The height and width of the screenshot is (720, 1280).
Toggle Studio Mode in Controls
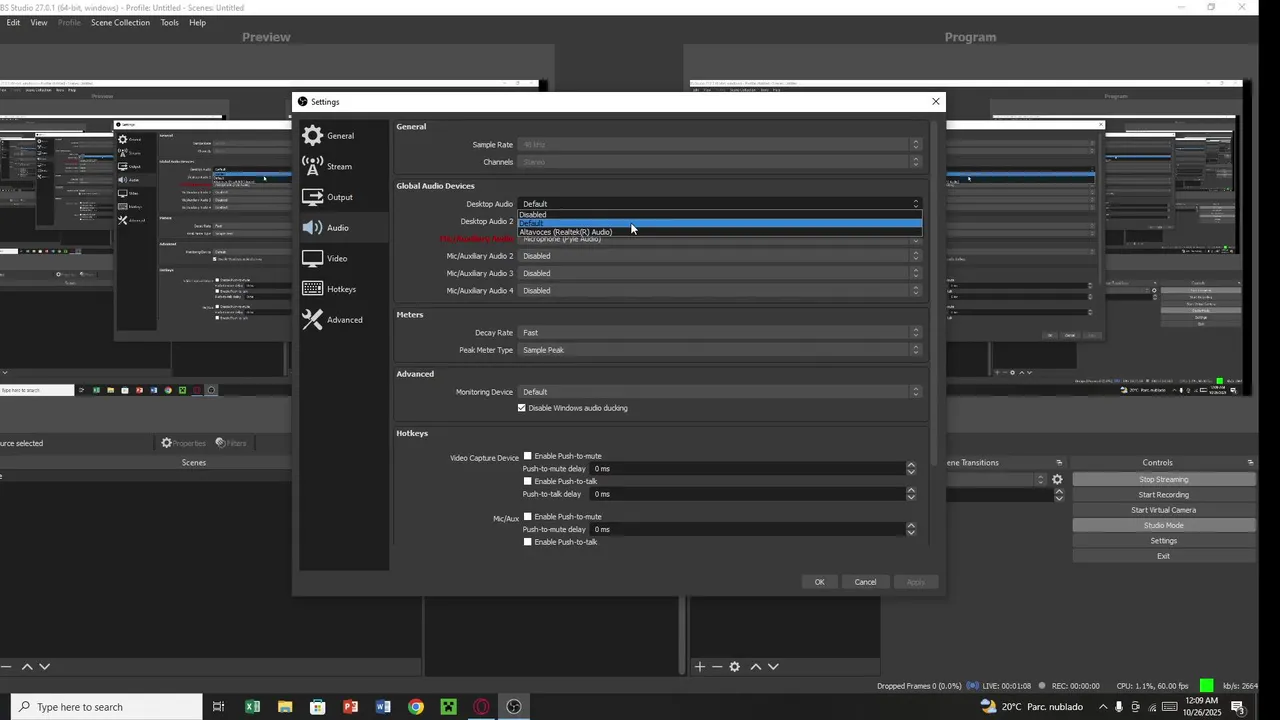[1163, 525]
